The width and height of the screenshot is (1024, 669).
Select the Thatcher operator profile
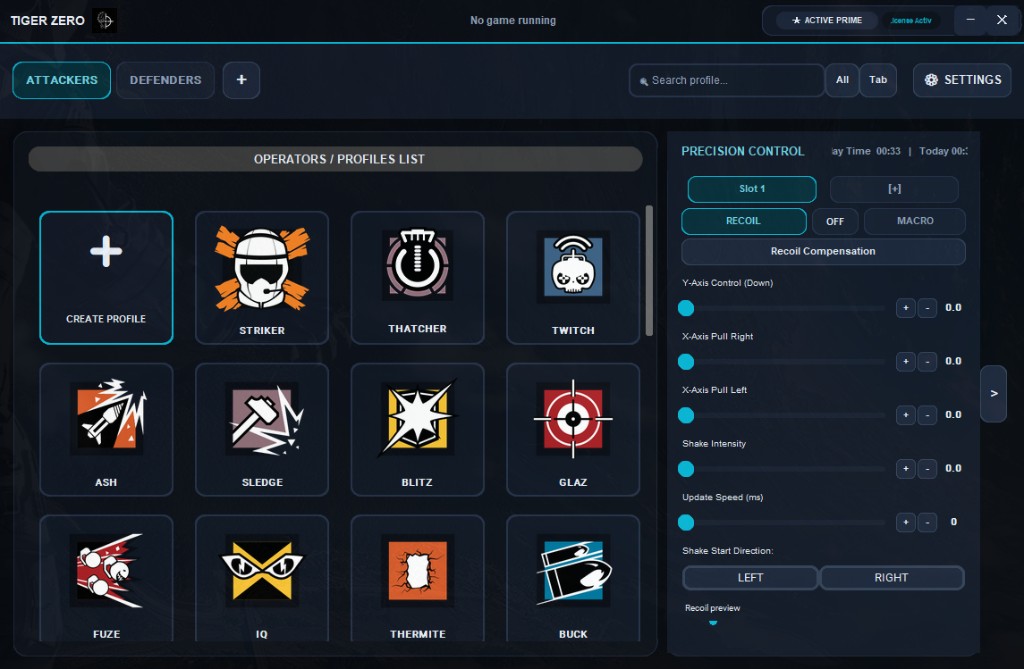coord(417,278)
